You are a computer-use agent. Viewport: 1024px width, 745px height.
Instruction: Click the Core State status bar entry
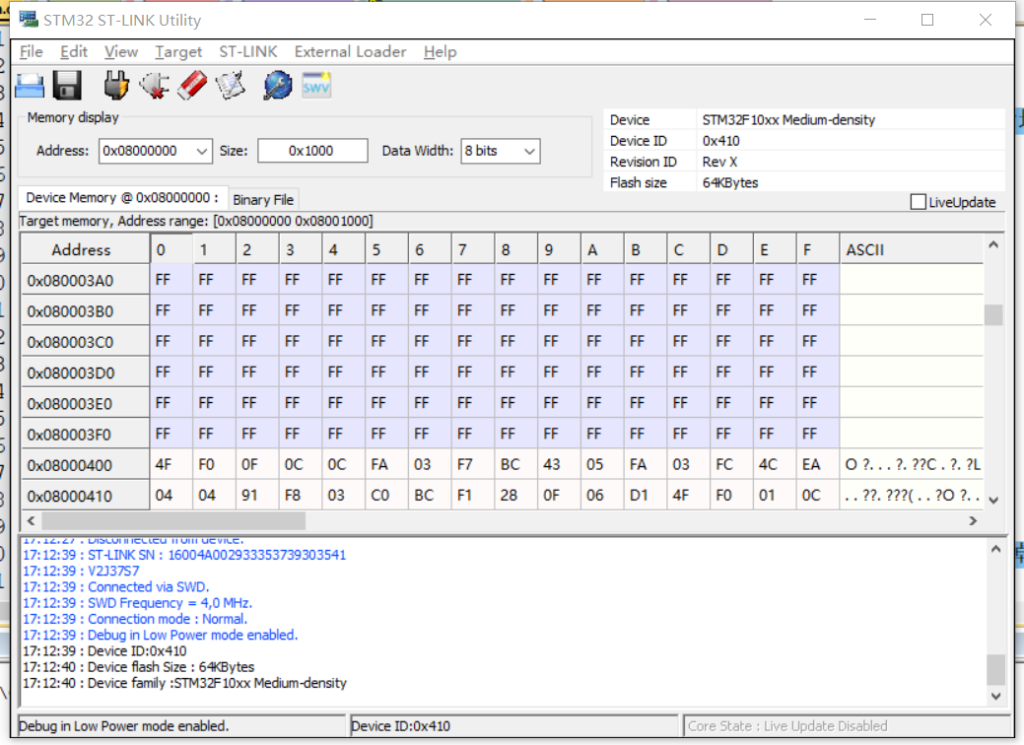tap(846, 726)
